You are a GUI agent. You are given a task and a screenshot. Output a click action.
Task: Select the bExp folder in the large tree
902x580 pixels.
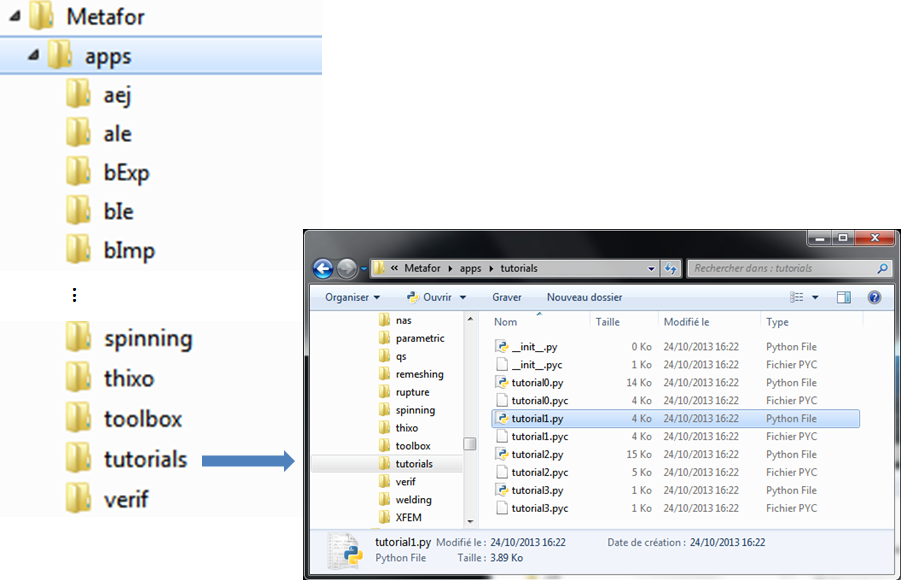[x=108, y=173]
